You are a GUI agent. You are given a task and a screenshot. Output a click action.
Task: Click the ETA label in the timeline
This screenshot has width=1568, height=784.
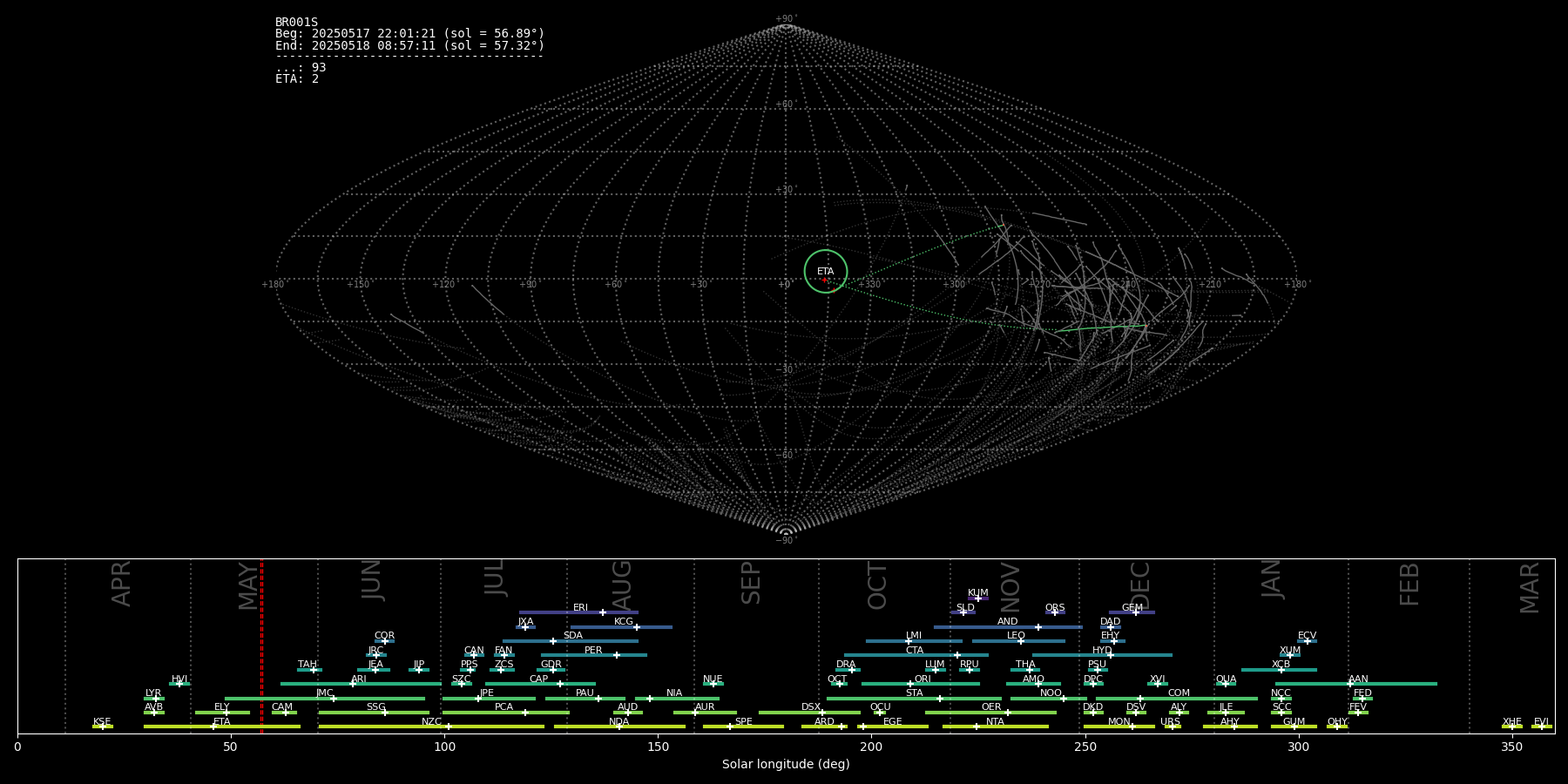222,722
